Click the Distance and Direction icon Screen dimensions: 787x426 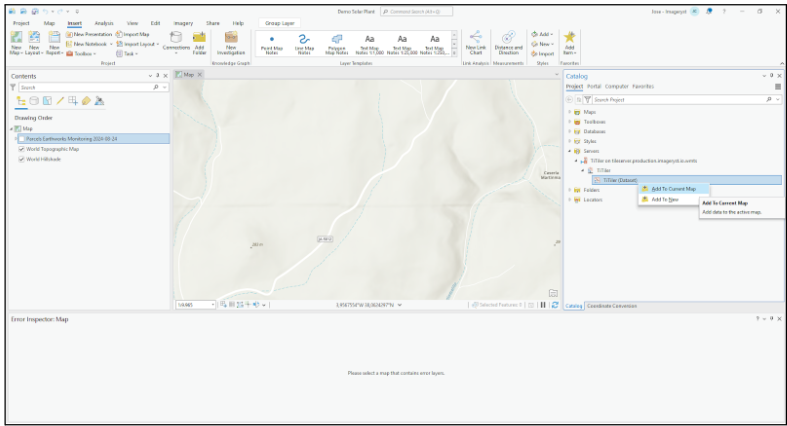coord(508,37)
